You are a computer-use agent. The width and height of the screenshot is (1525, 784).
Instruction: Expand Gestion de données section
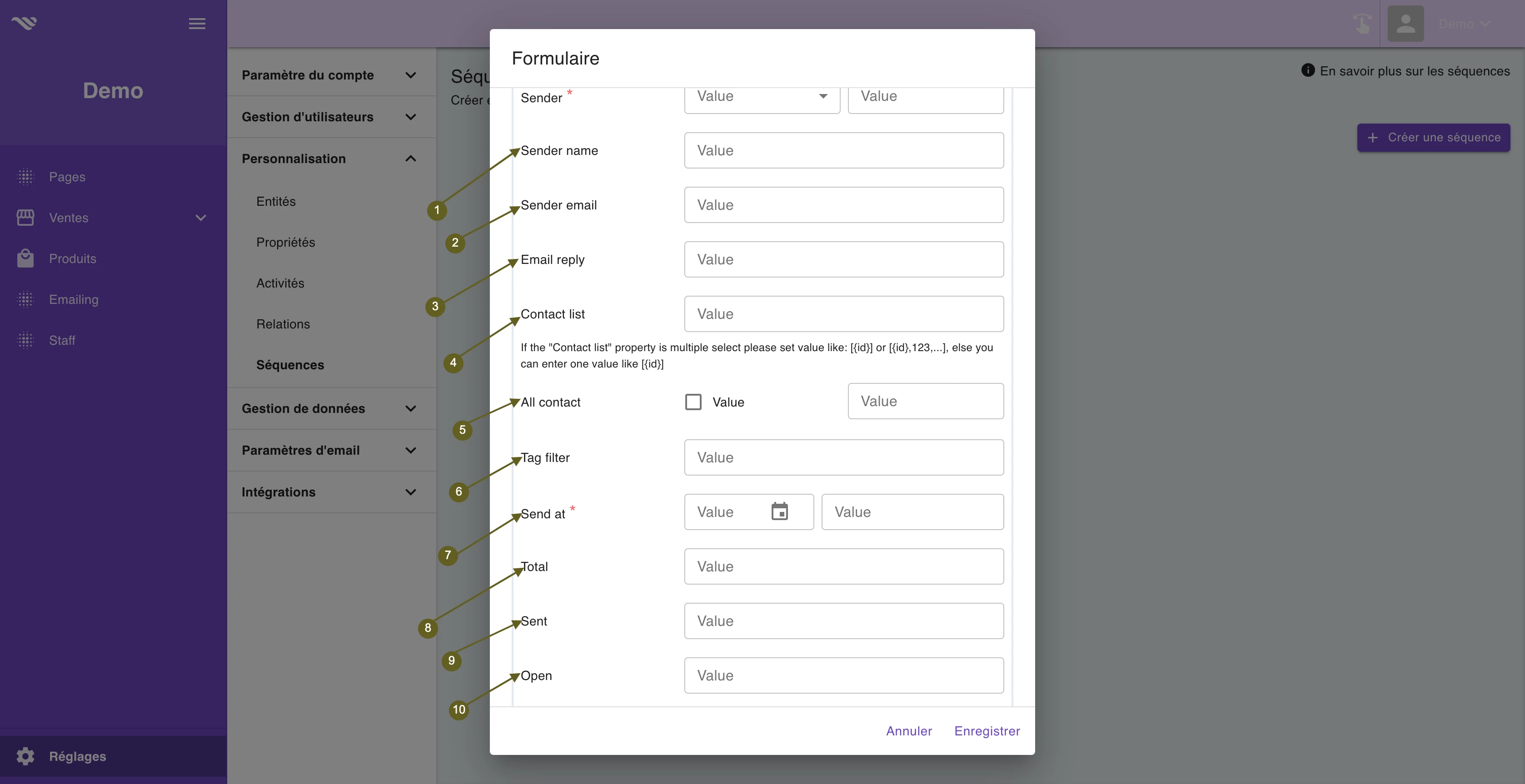point(332,408)
